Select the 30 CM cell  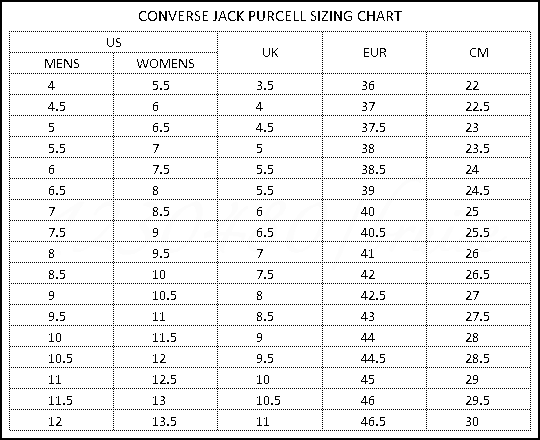479,421
